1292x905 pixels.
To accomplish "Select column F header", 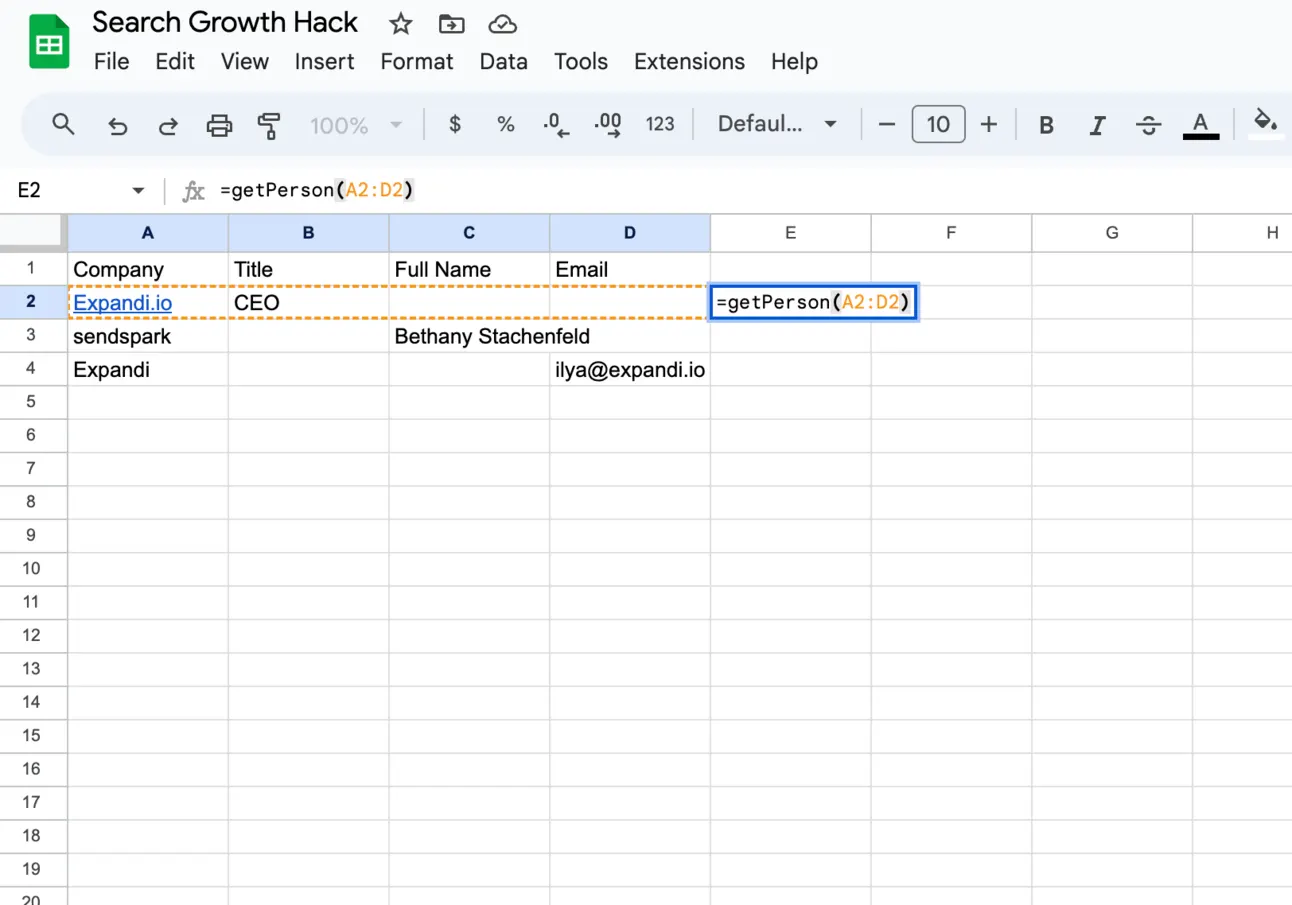I will pyautogui.click(x=951, y=233).
